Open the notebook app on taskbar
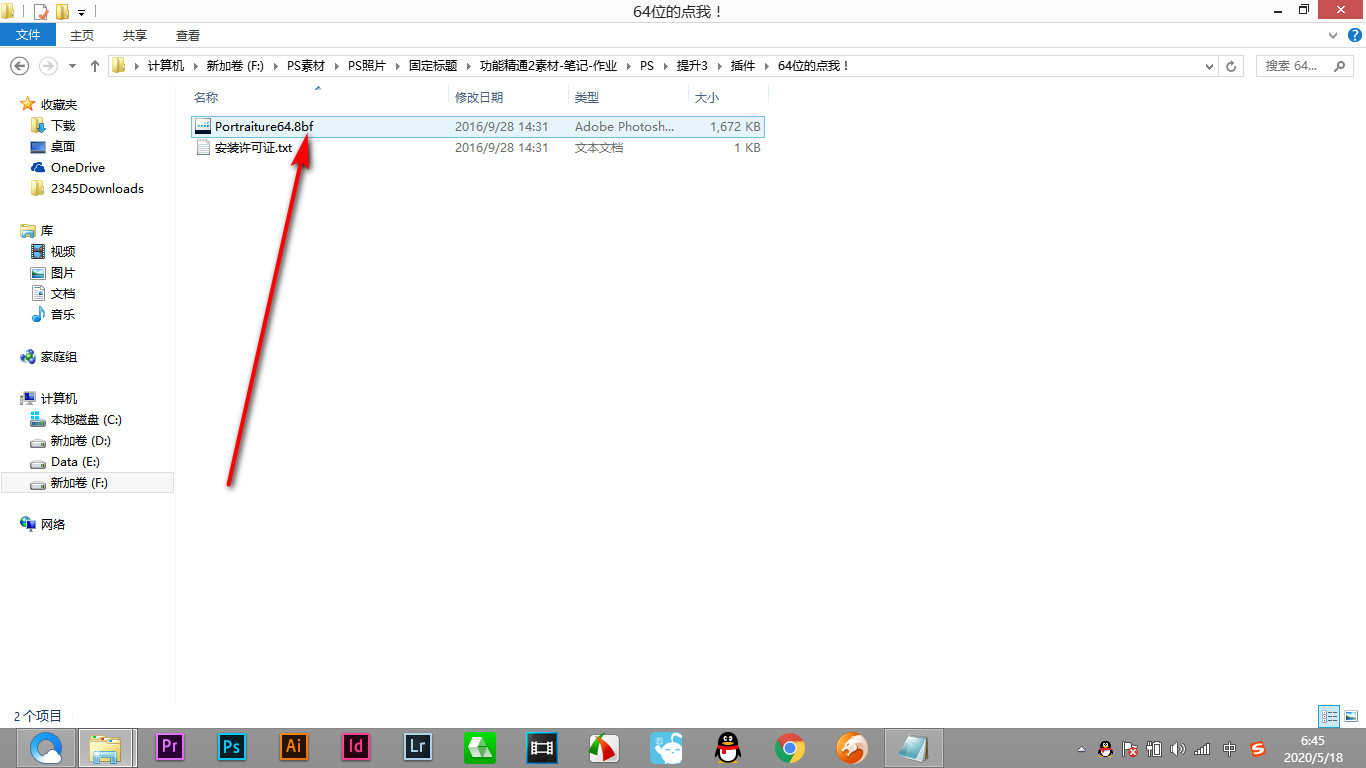Image resolution: width=1366 pixels, height=768 pixels. pyautogui.click(x=914, y=747)
